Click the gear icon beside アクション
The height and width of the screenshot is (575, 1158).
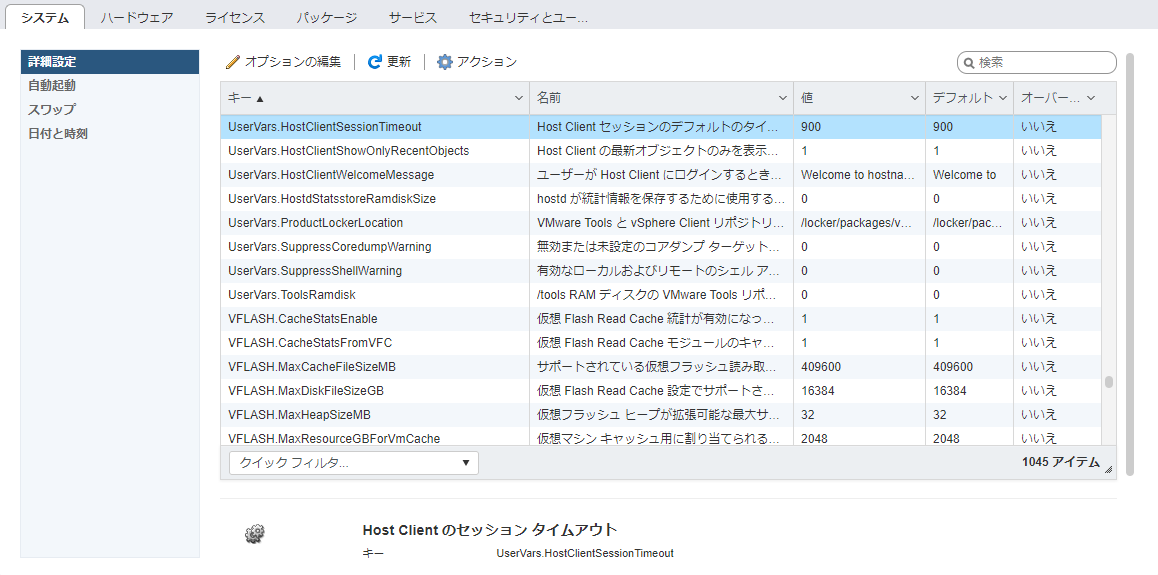tap(445, 62)
